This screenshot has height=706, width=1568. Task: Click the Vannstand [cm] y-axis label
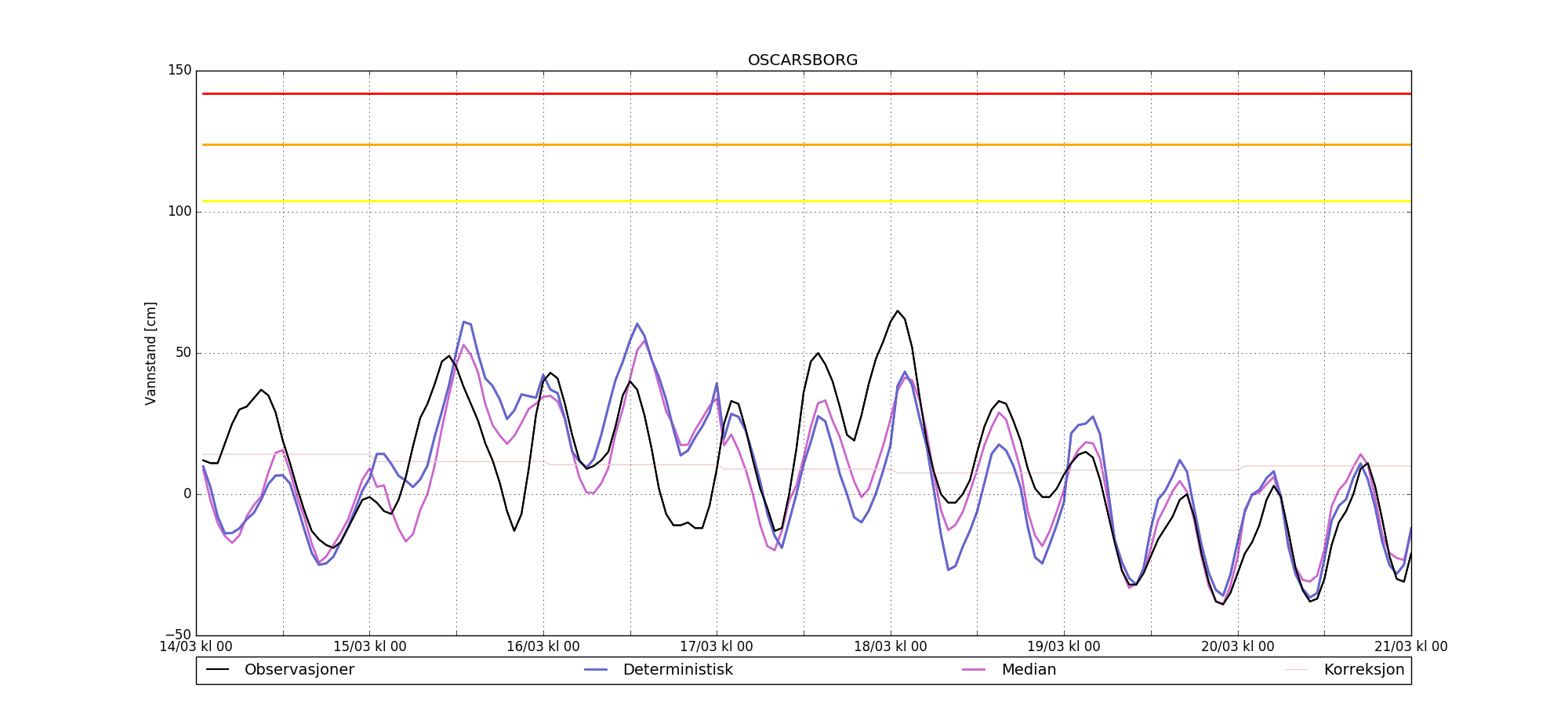coord(151,353)
